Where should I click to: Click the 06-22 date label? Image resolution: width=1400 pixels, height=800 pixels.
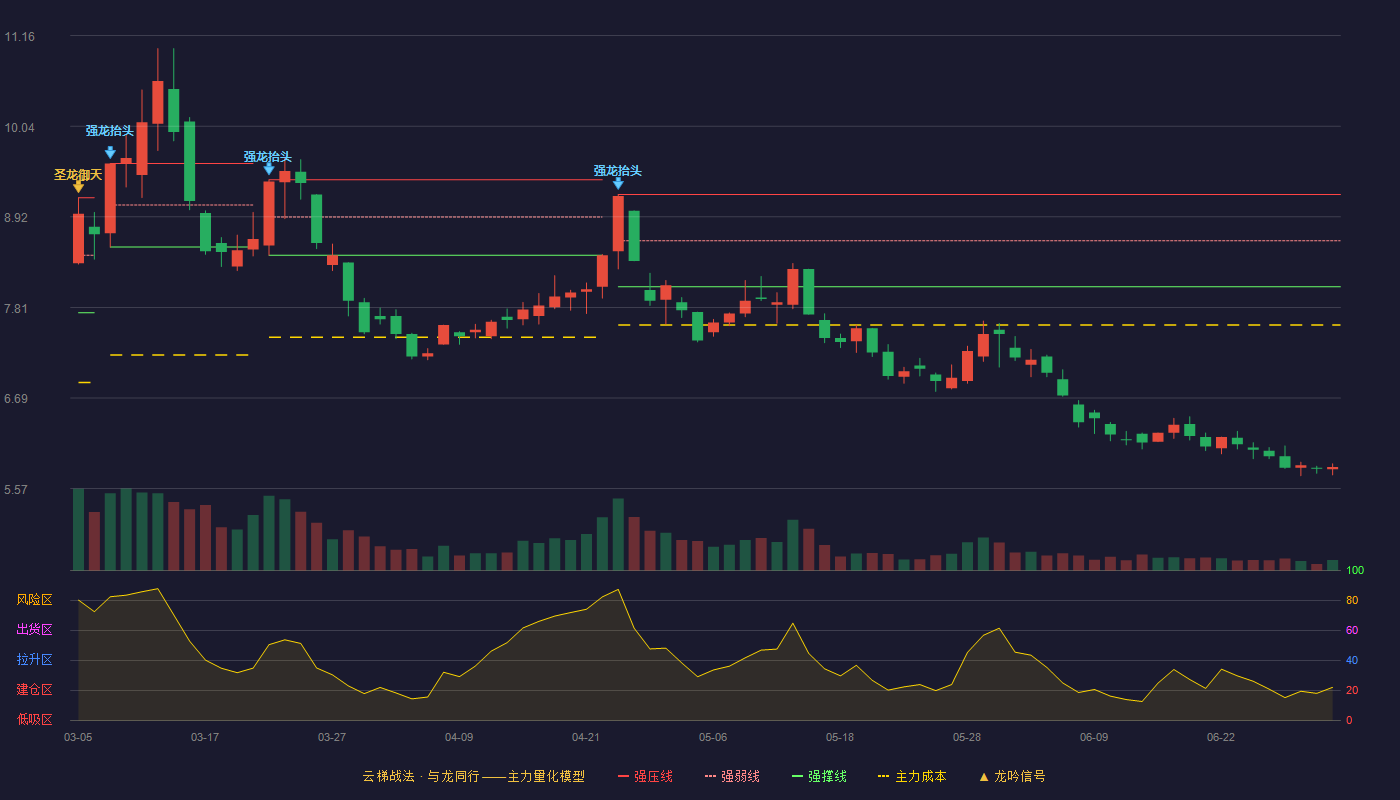click(1221, 737)
